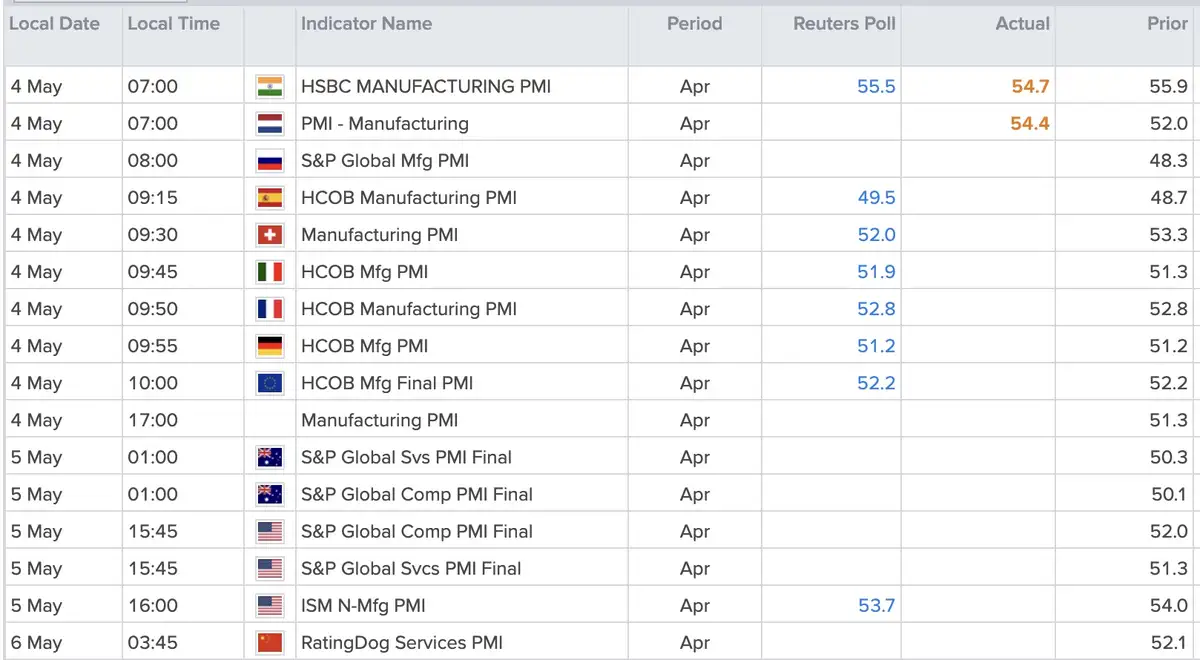
Task: Click India flag icon beside HSBC MANUFACTURING PMI
Action: (x=270, y=87)
